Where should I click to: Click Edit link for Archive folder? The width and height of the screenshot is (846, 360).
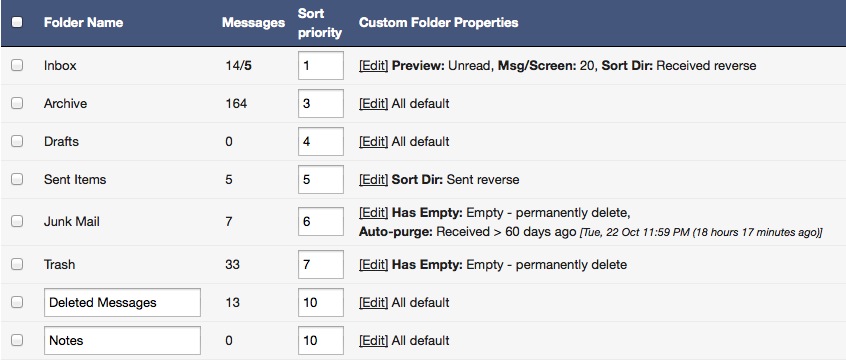click(x=373, y=104)
